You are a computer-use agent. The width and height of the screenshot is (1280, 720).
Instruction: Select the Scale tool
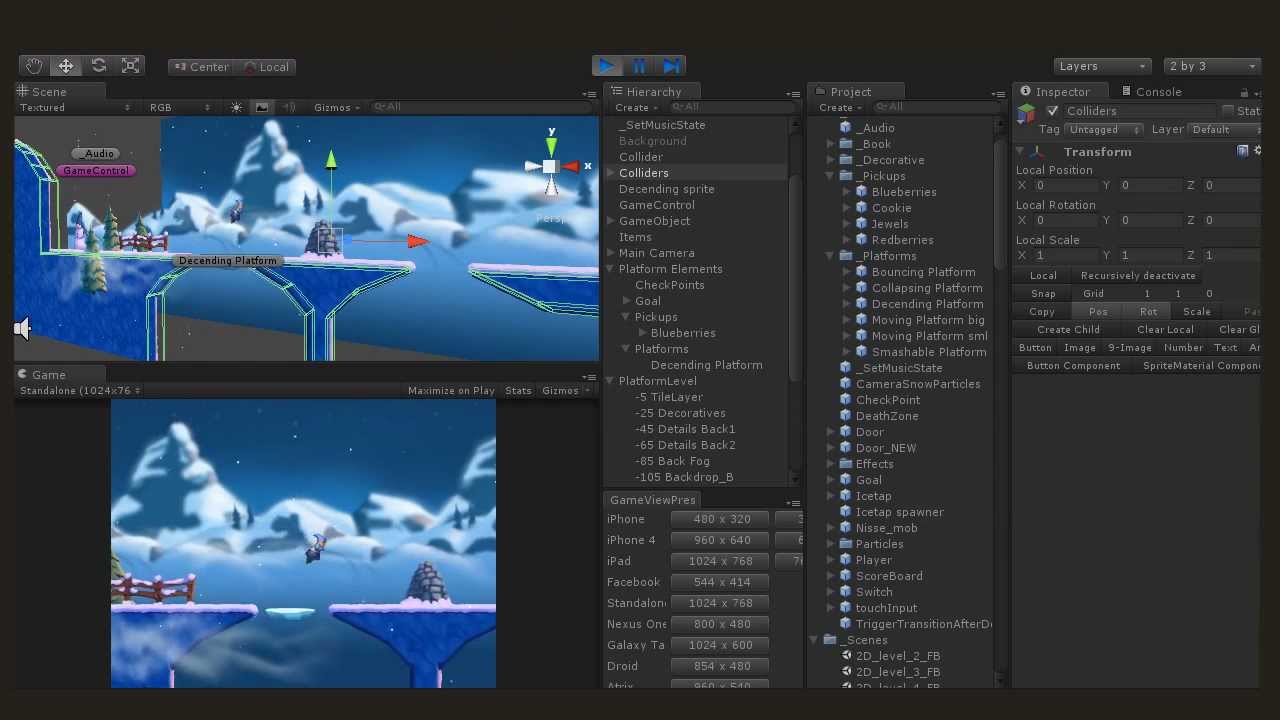[130, 66]
